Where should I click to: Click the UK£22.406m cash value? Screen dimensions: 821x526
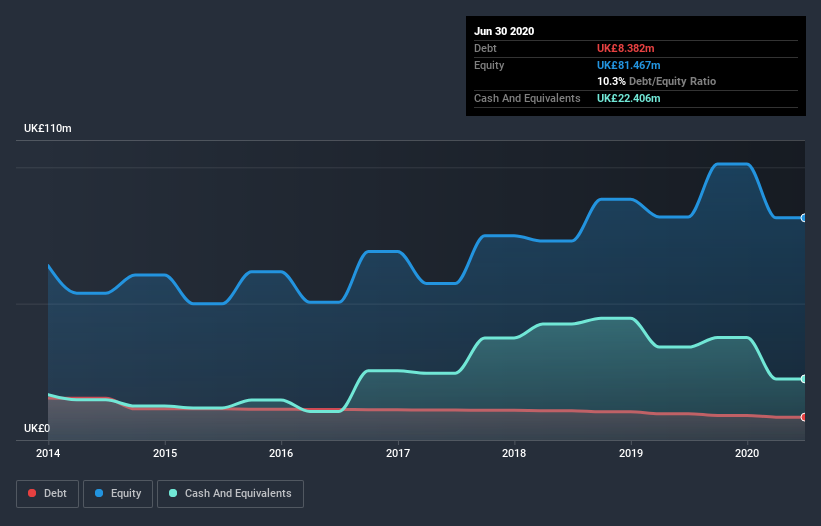click(629, 98)
